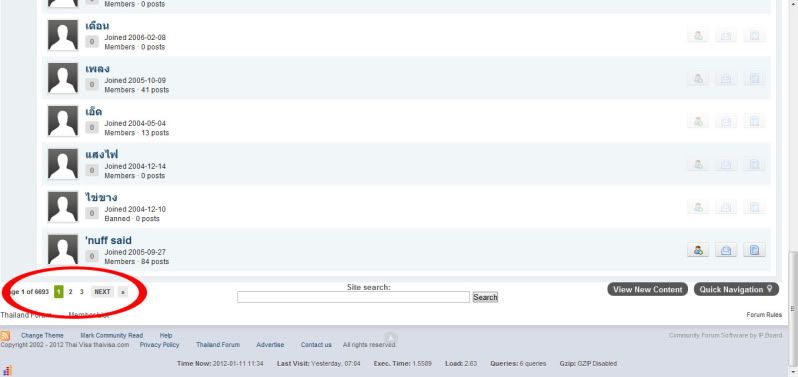This screenshot has width=798, height=377.
Task: Add 'nuff said as a friend
Action: (x=698, y=250)
